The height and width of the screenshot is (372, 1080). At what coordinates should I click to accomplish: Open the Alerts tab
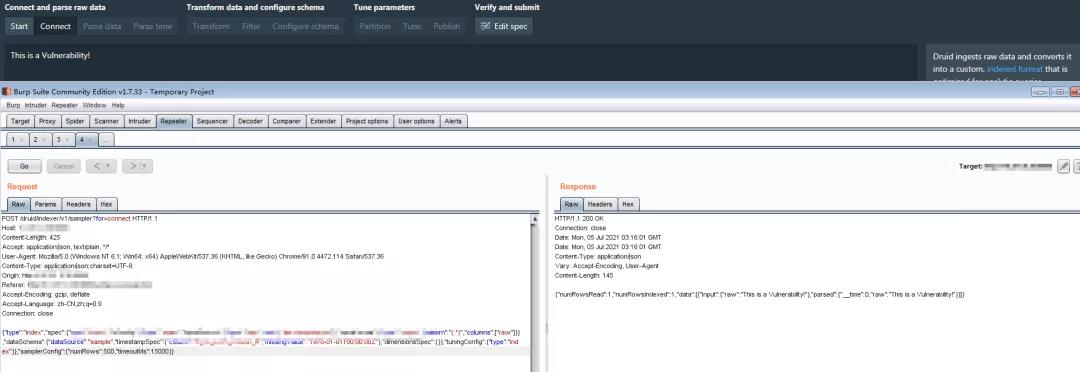point(453,121)
